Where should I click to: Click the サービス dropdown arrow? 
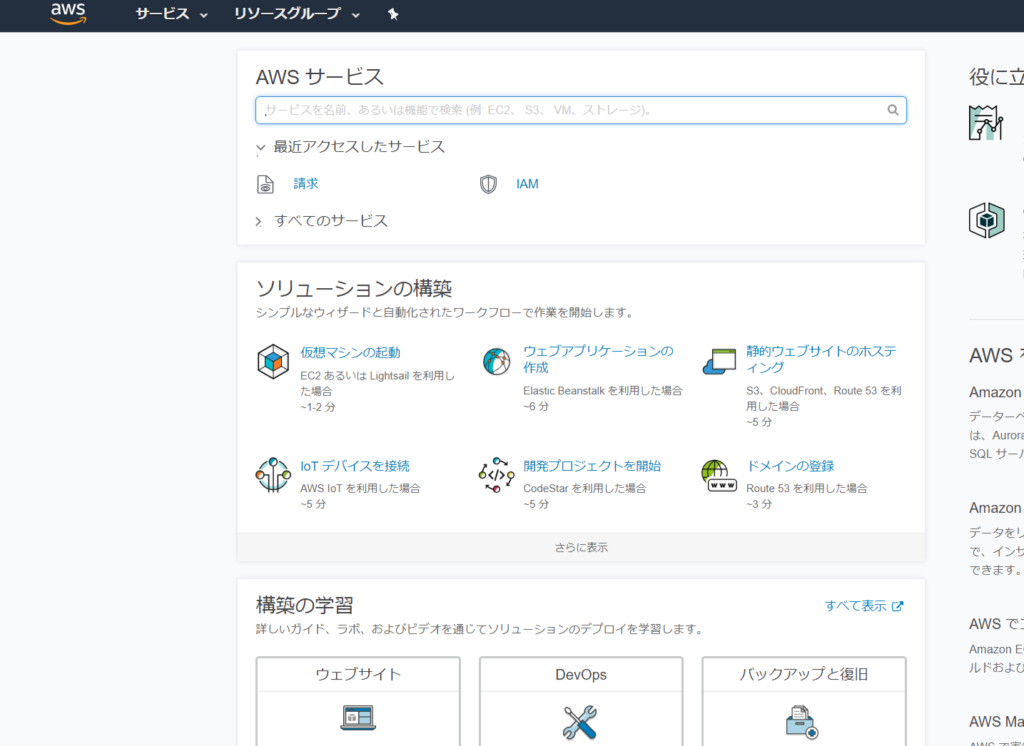204,15
